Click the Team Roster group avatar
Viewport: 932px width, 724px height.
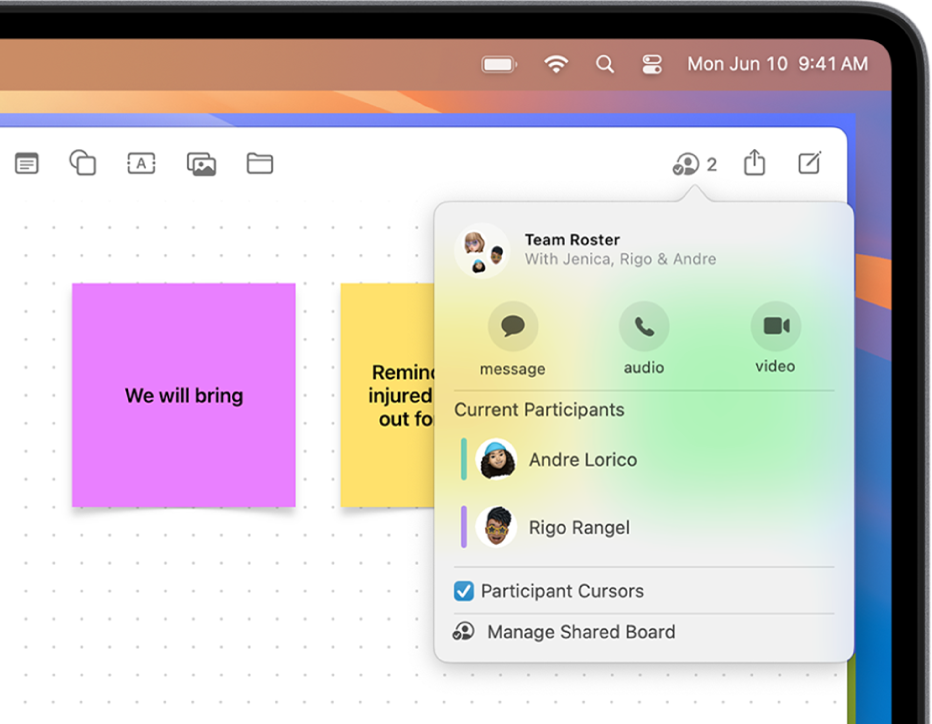483,249
